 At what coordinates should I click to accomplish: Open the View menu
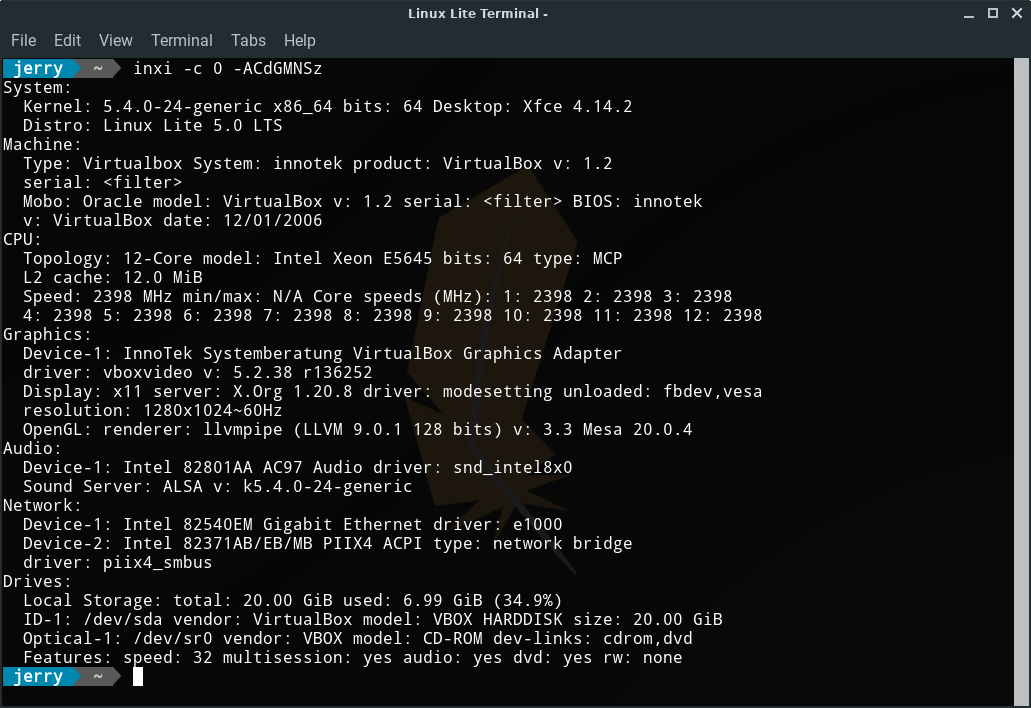click(116, 40)
